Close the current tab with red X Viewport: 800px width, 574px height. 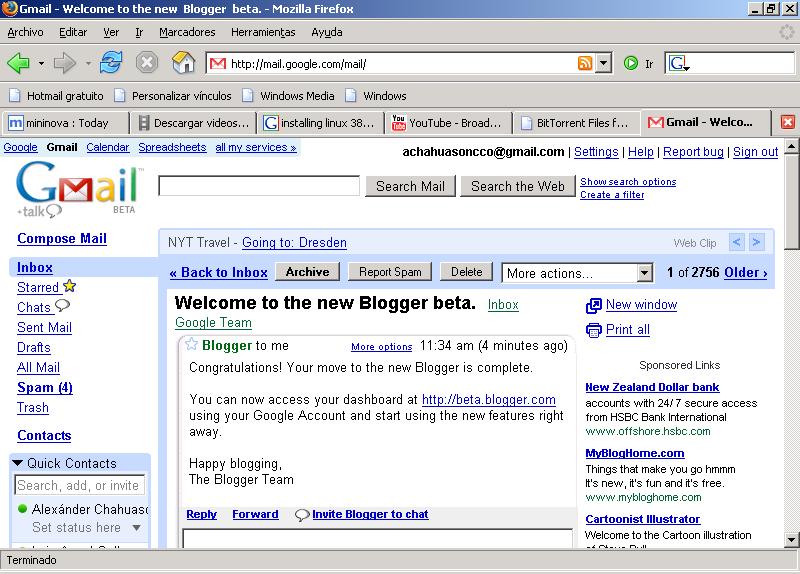tap(788, 122)
